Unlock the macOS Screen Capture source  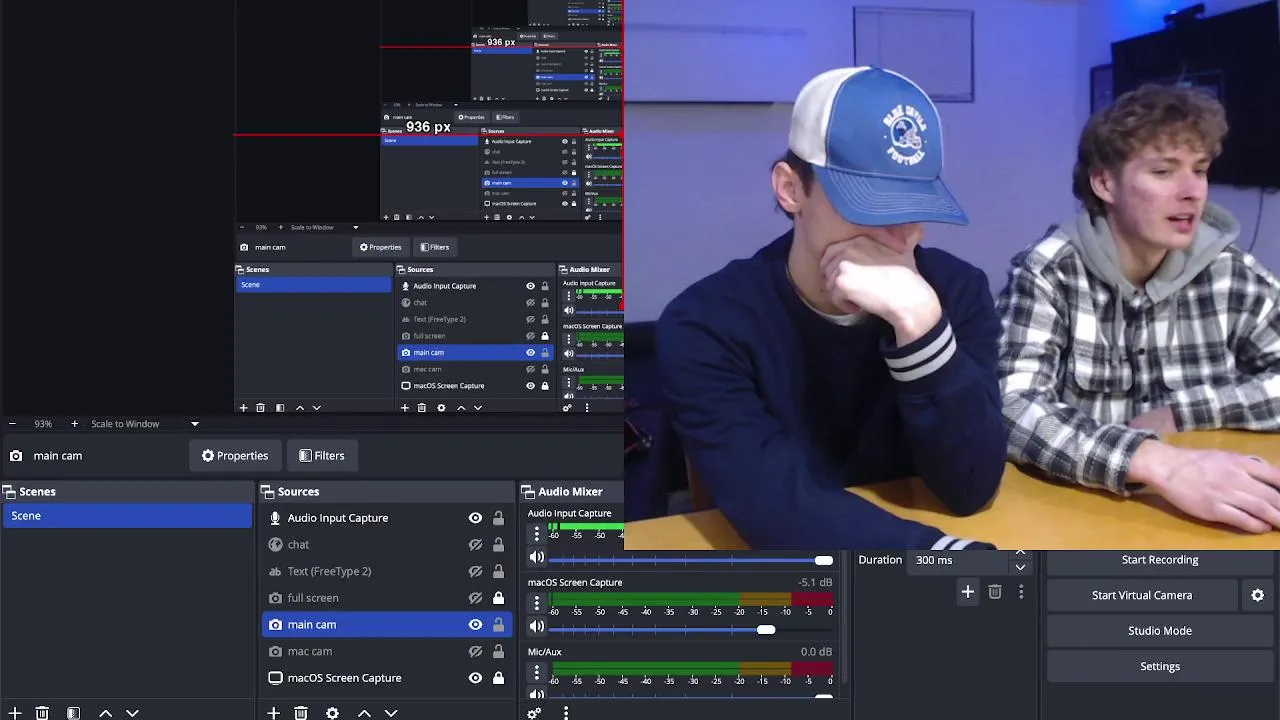[x=498, y=678]
